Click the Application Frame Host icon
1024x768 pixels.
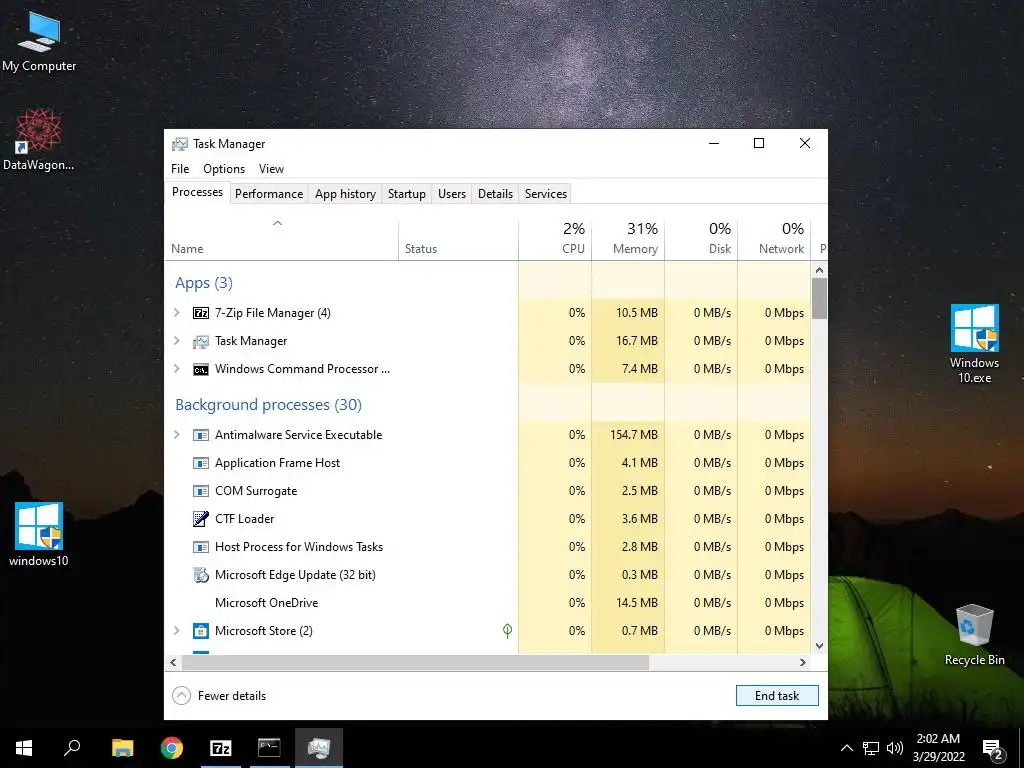tap(200, 463)
